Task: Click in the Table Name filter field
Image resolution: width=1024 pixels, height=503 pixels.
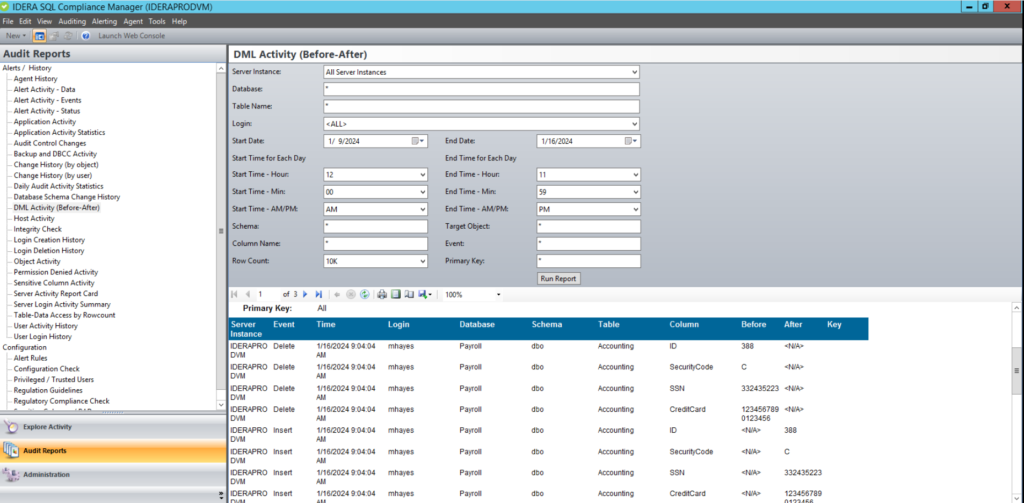Action: 481,106
